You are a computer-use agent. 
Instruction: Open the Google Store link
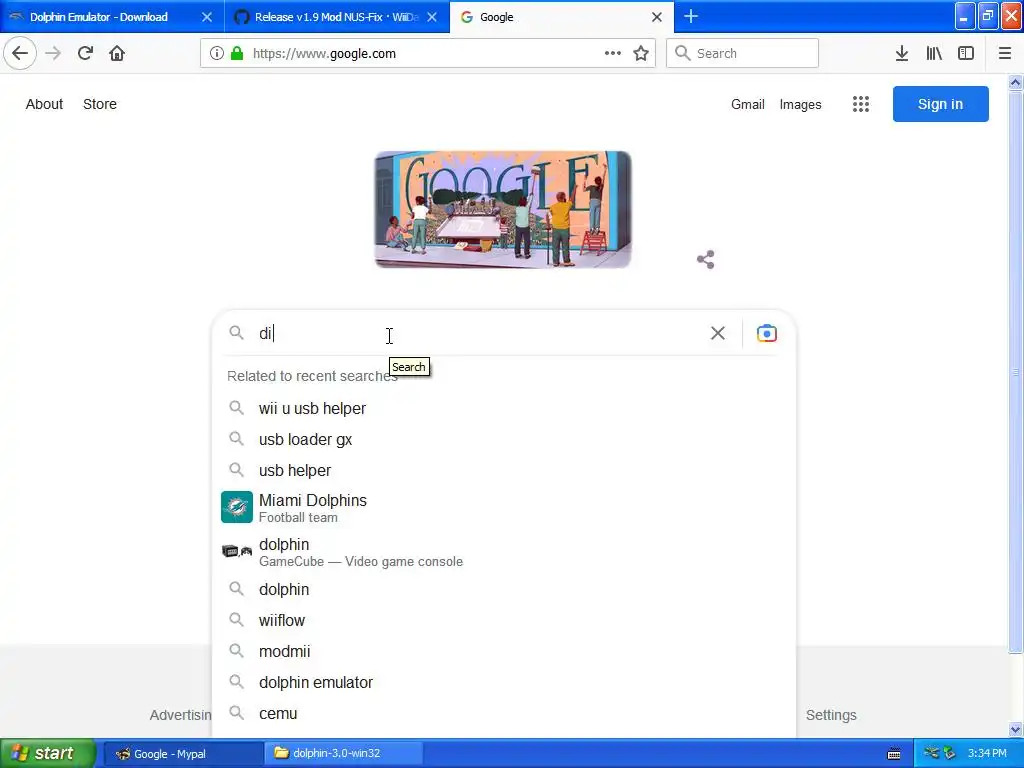100,104
